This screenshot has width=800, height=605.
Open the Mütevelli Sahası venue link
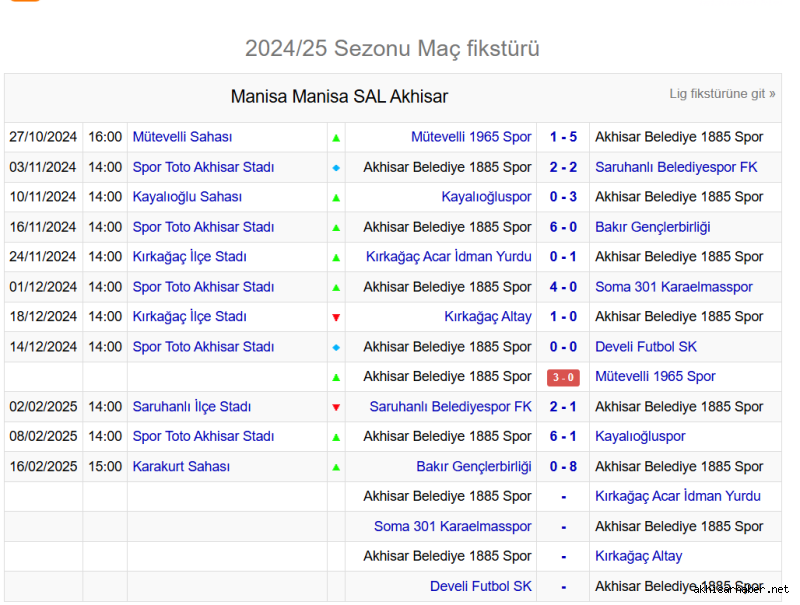[182, 137]
